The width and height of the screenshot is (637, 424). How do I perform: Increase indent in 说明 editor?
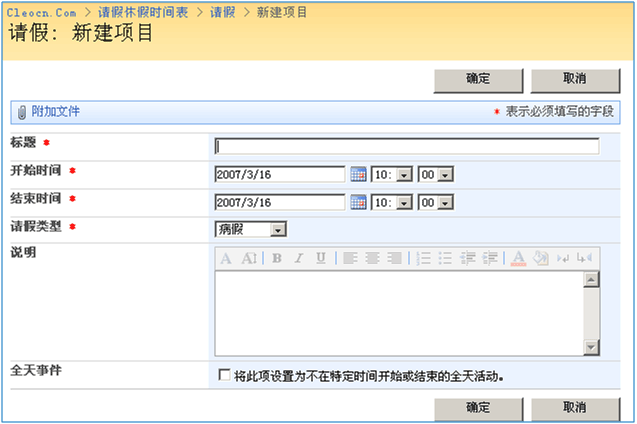coord(490,258)
